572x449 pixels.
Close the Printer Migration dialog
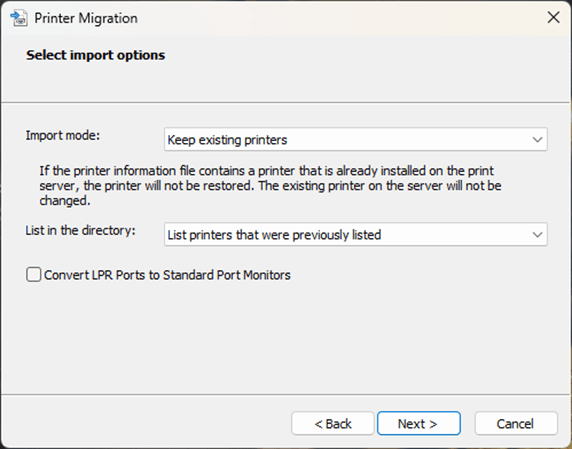point(553,17)
